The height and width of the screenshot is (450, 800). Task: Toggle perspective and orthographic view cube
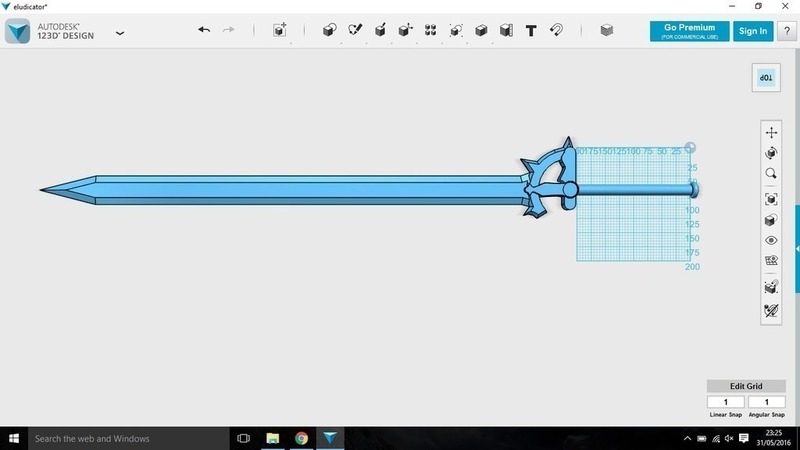771,220
